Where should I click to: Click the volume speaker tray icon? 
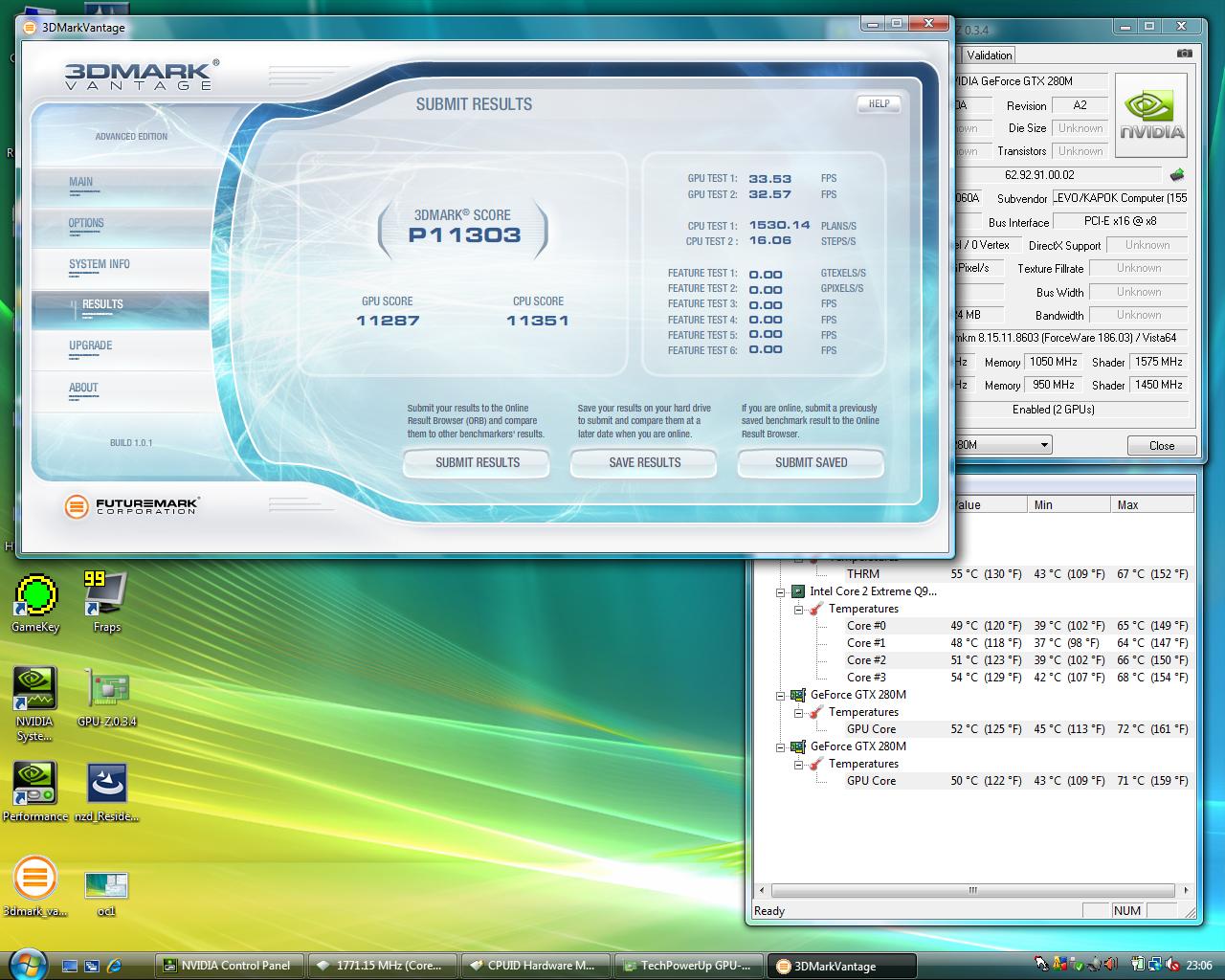pos(1110,965)
